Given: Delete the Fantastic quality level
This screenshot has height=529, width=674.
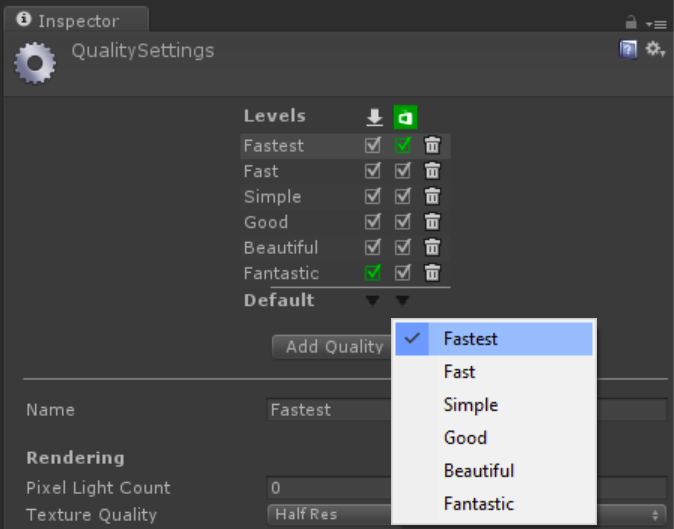Looking at the screenshot, I should tap(432, 273).
